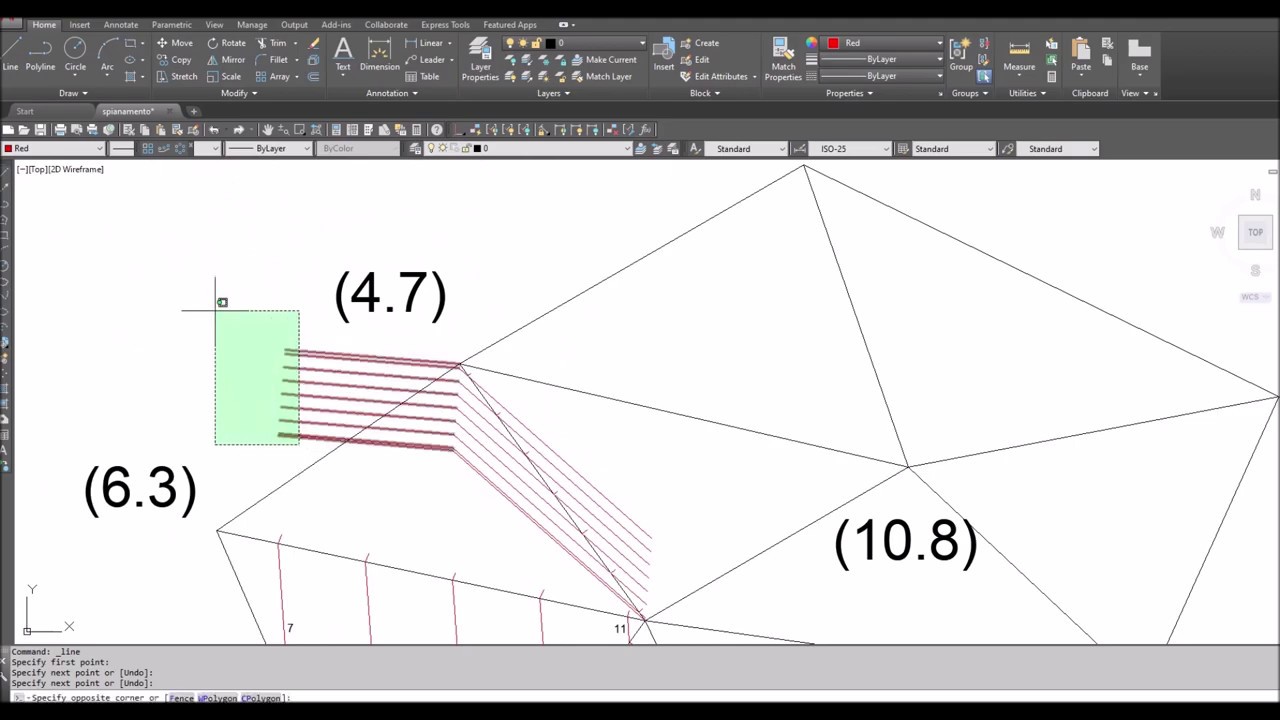Click the Stretch command
Image resolution: width=1280 pixels, height=720 pixels.
point(176,76)
